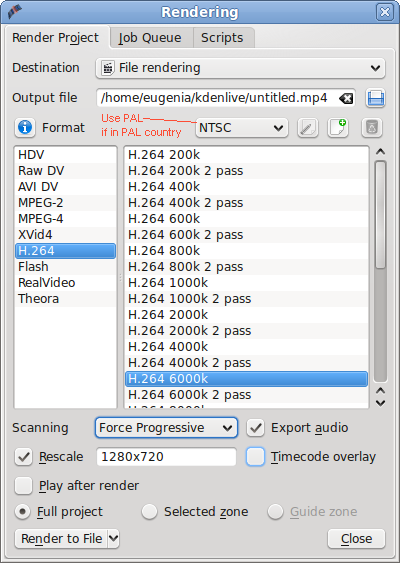400x563 pixels.
Task: Select the H.264 200k profile
Action: pyautogui.click(x=246, y=155)
